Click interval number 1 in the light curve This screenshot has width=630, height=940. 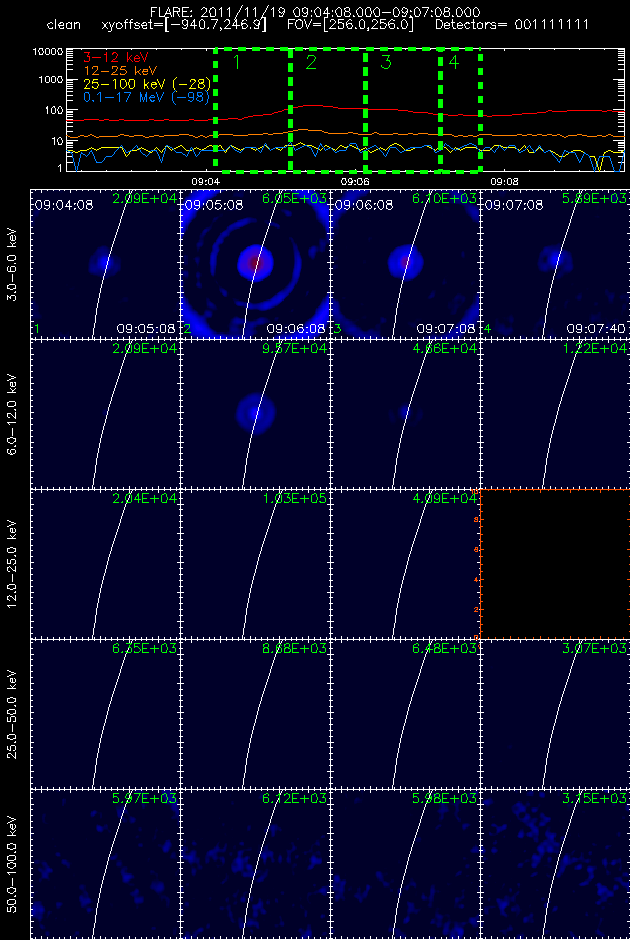[236, 62]
